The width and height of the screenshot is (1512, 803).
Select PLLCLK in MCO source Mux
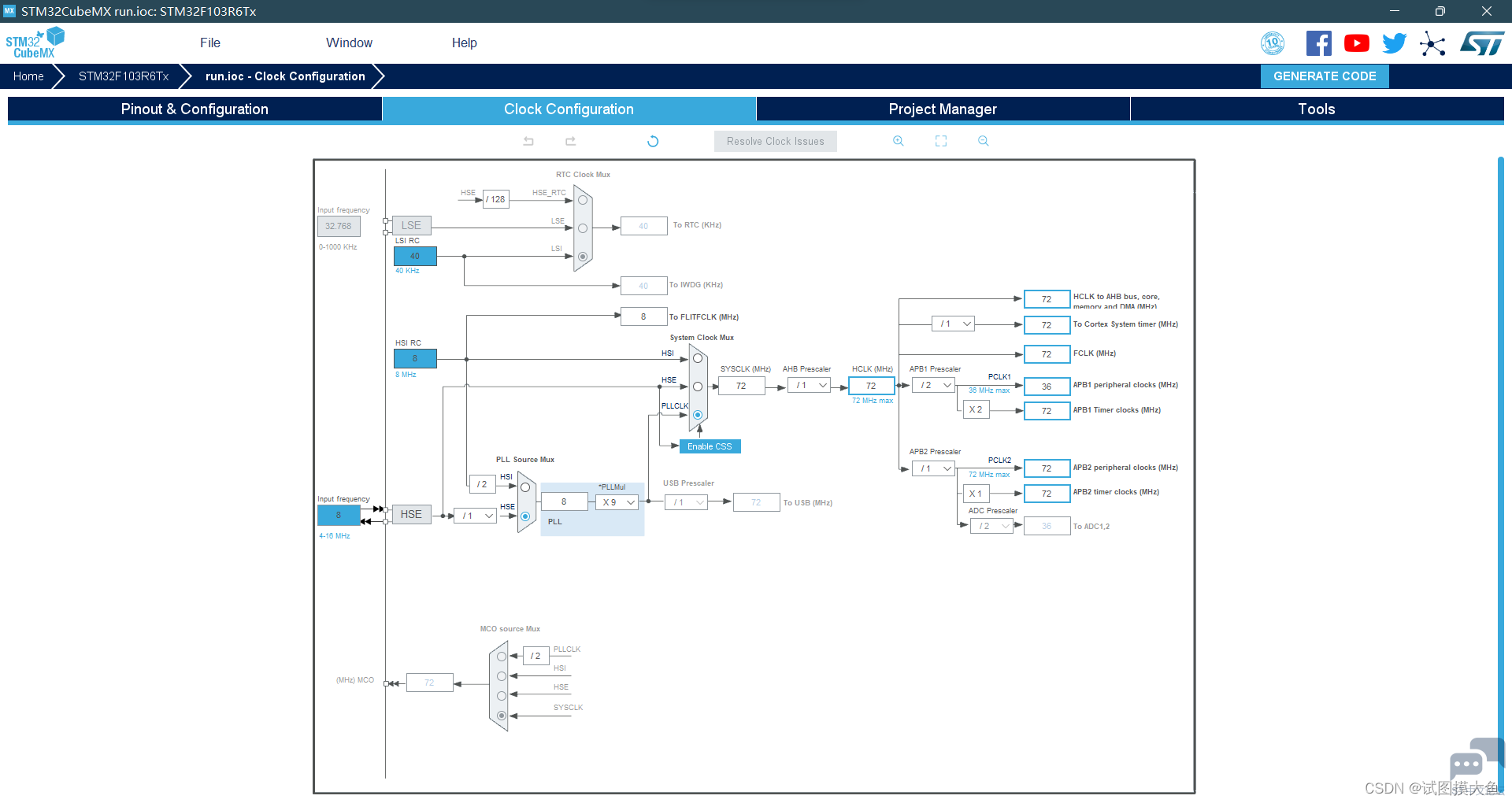[x=502, y=657]
